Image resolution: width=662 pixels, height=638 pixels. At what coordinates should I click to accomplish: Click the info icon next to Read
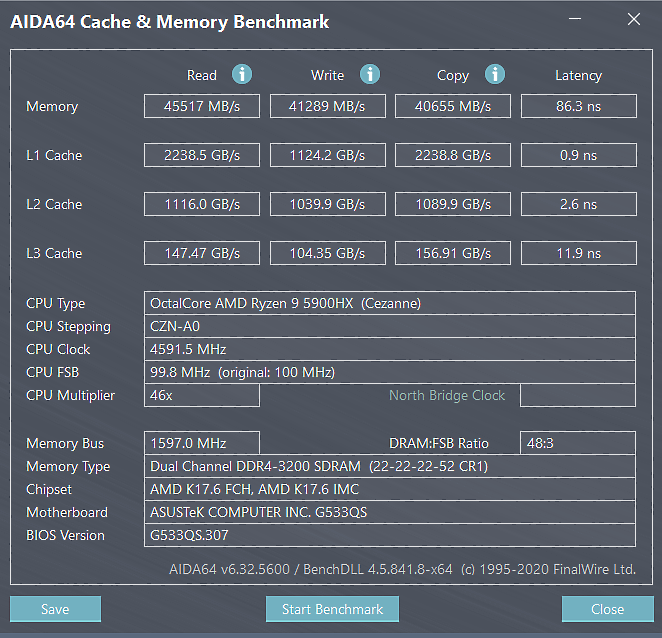click(x=242, y=74)
